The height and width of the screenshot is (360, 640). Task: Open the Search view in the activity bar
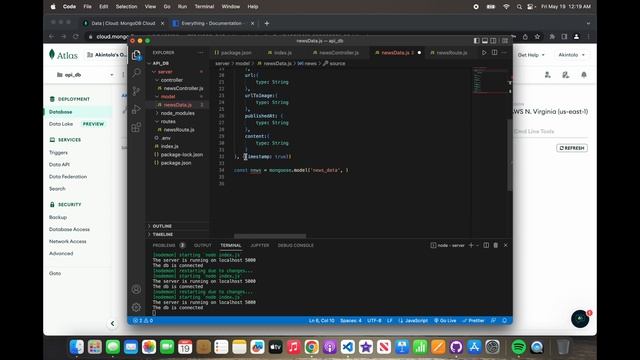[x=136, y=73]
